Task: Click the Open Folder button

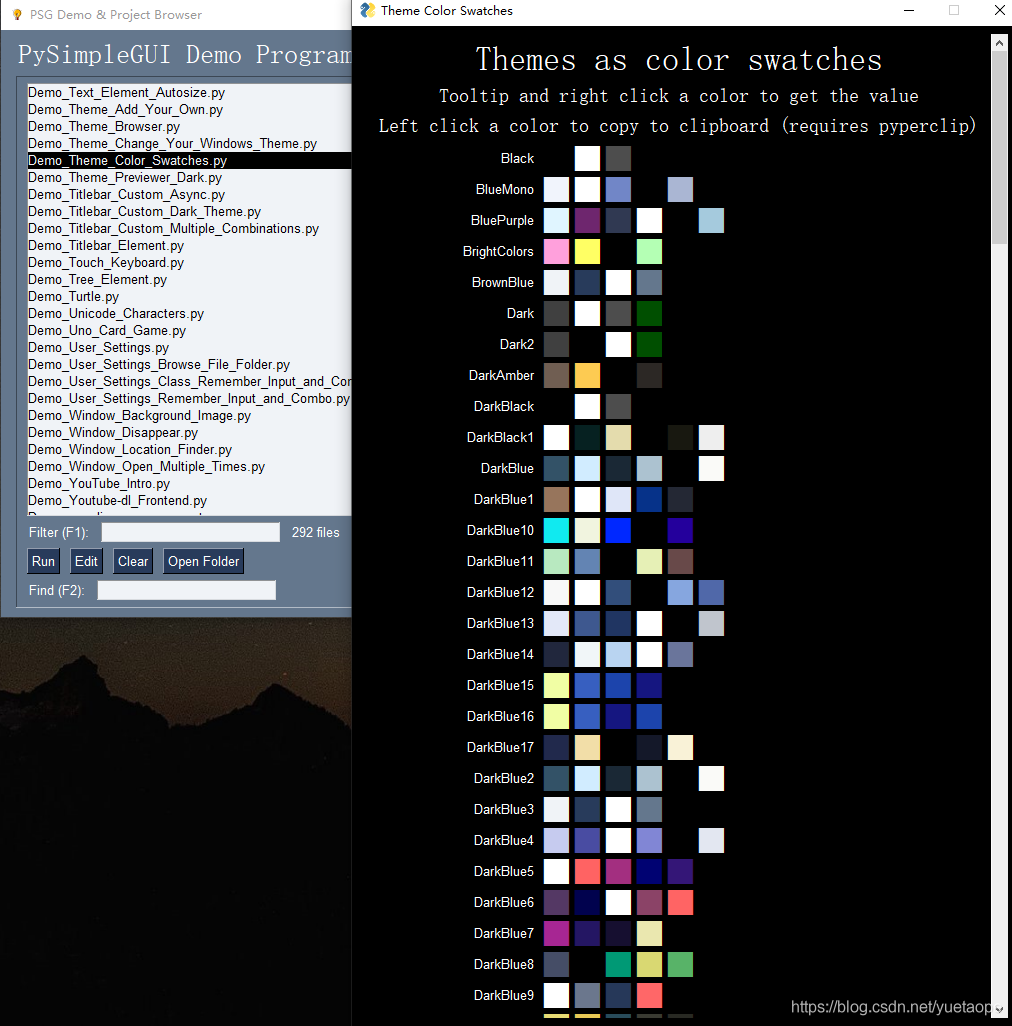Action: point(203,561)
